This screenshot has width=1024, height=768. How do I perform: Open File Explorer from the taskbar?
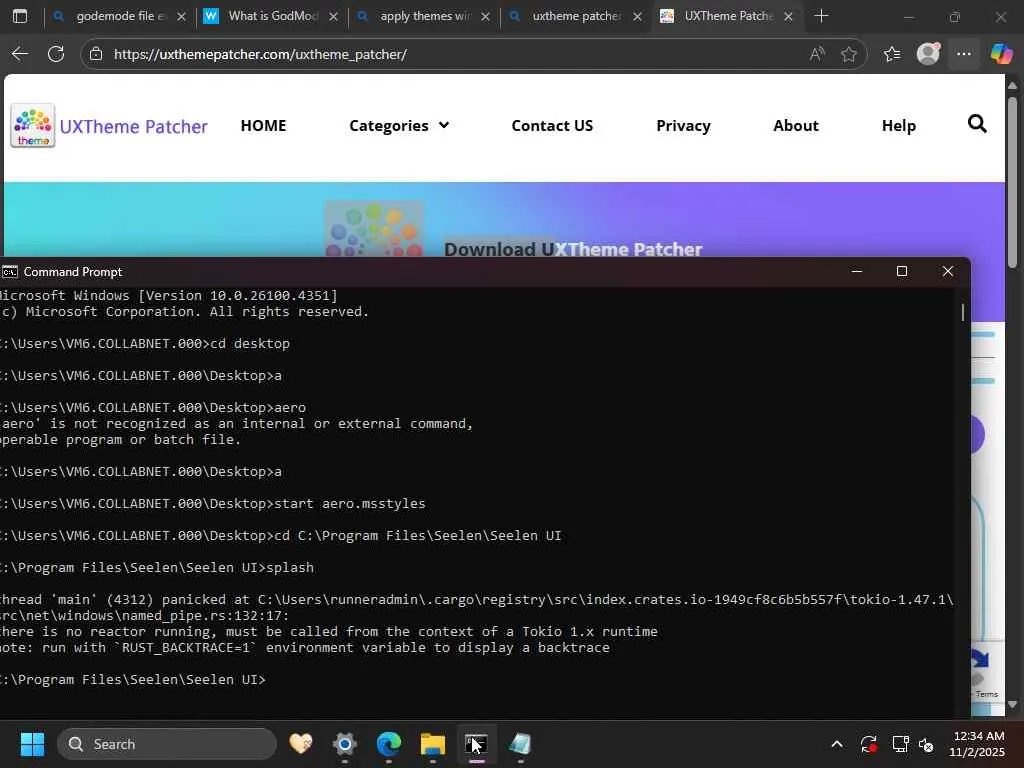432,744
